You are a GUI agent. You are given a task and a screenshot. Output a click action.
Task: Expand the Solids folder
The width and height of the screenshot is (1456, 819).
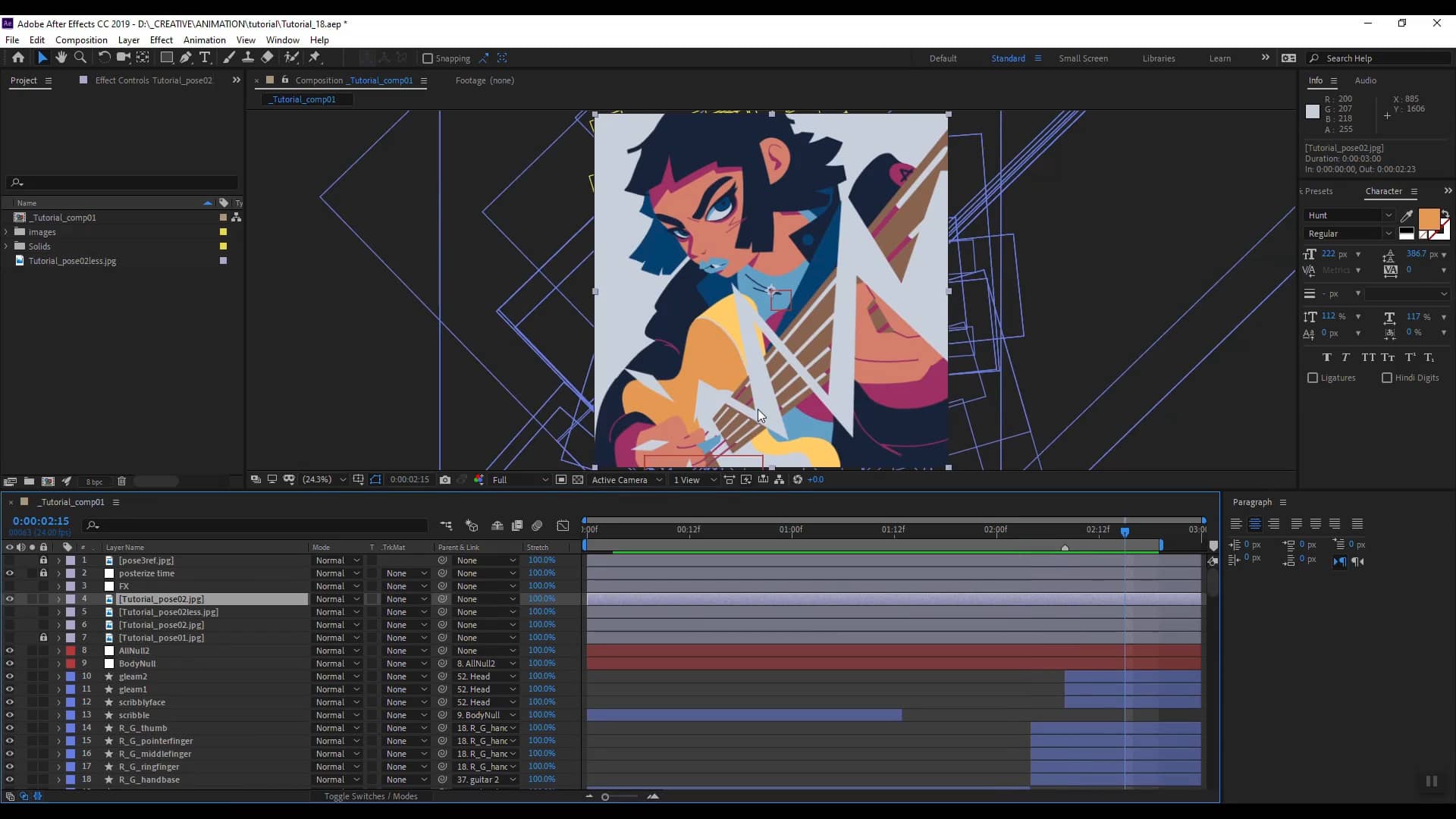point(6,246)
